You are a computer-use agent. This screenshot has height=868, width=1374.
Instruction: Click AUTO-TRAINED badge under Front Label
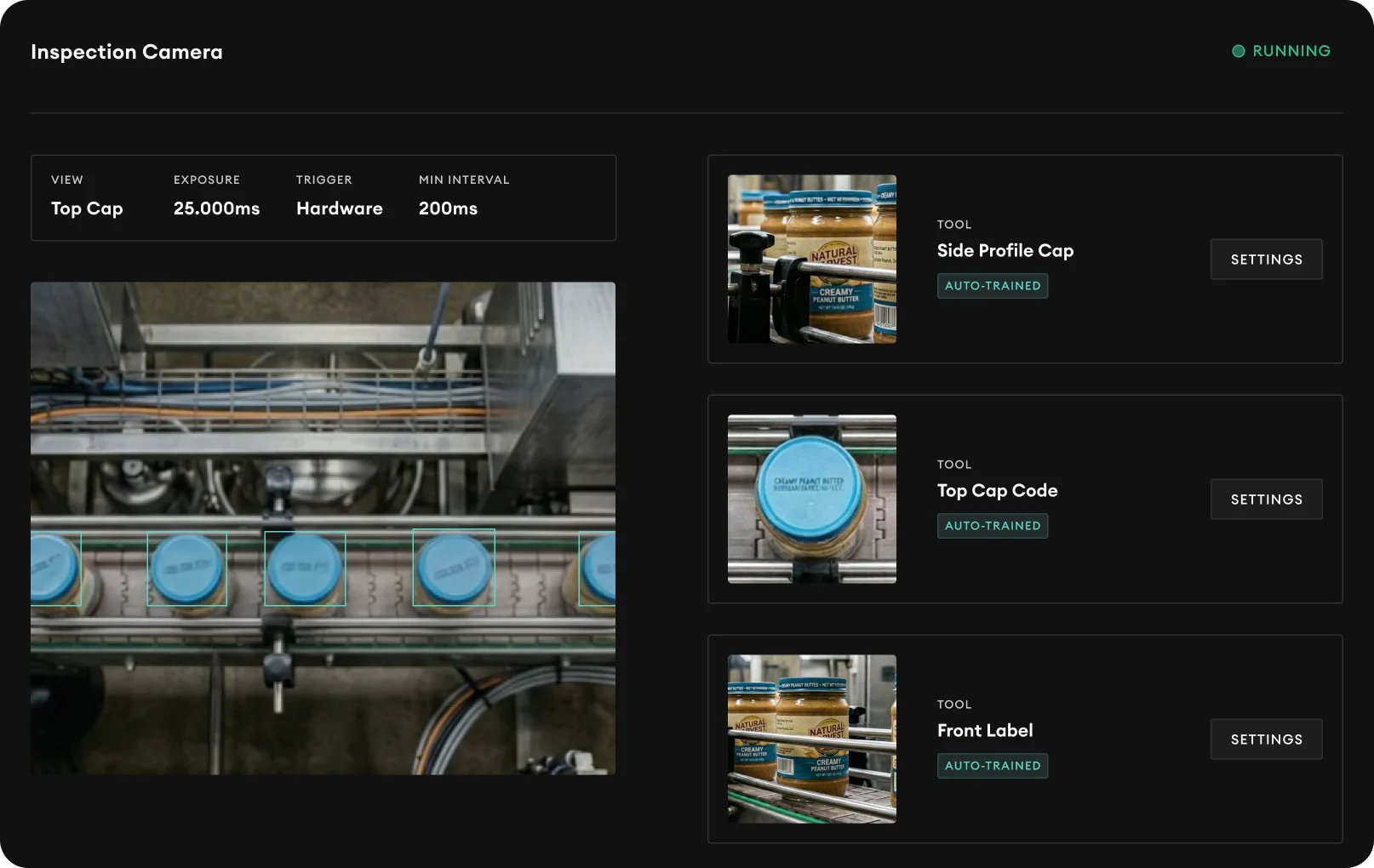point(992,766)
